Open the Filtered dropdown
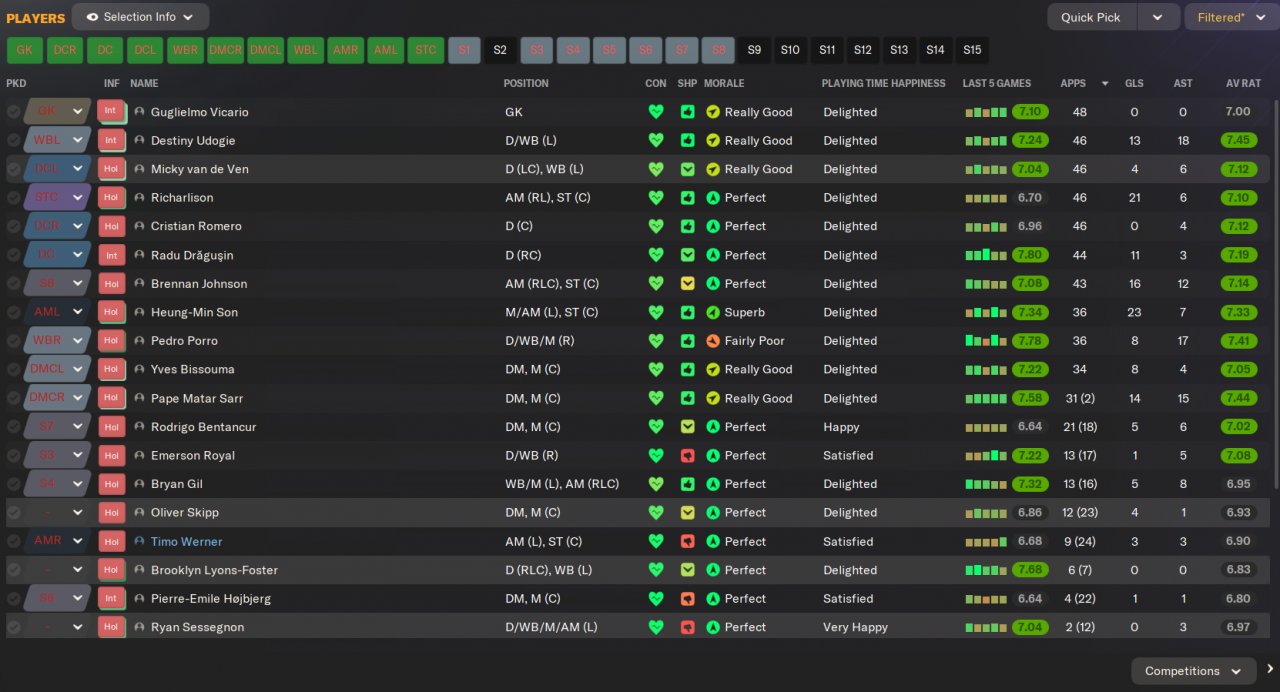 click(1232, 17)
